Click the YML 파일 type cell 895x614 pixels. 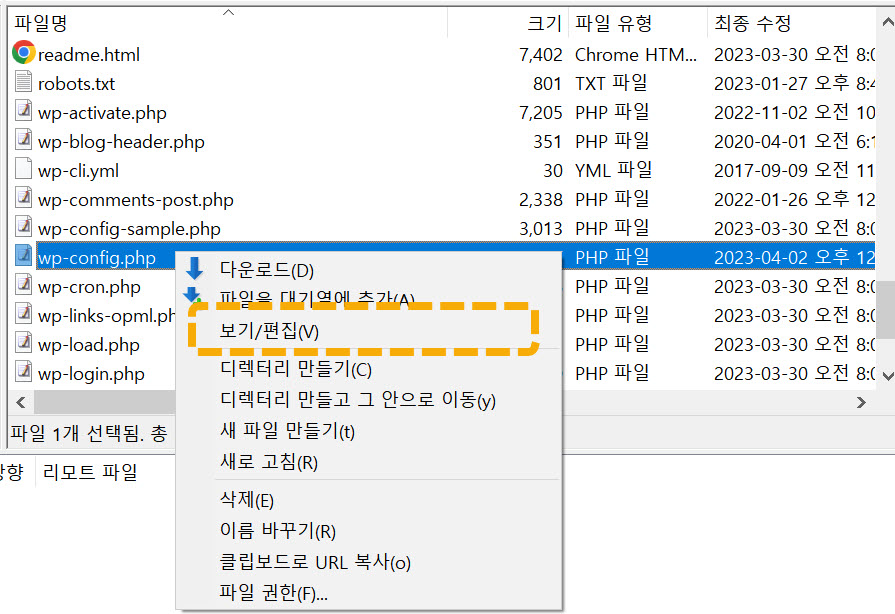(x=614, y=170)
